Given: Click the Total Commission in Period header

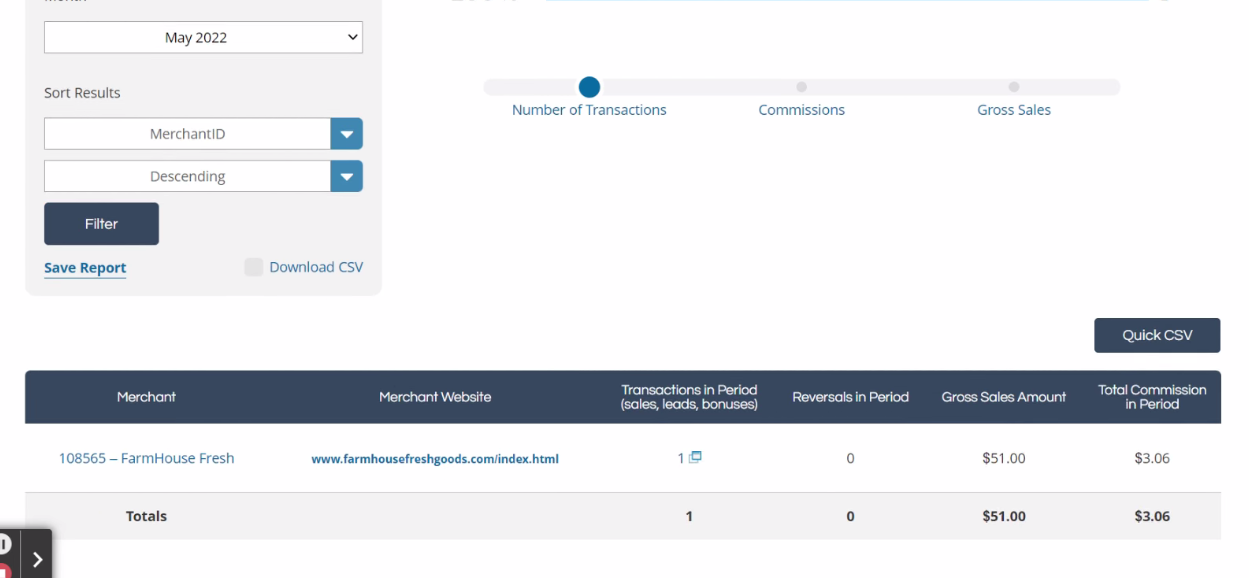Looking at the screenshot, I should click(1152, 397).
